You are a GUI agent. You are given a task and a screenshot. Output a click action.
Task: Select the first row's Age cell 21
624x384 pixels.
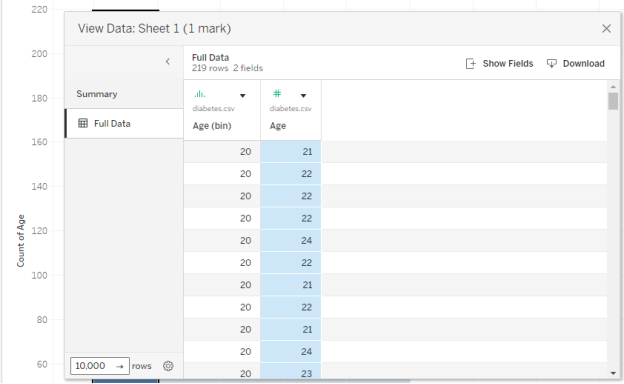pyautogui.click(x=291, y=152)
